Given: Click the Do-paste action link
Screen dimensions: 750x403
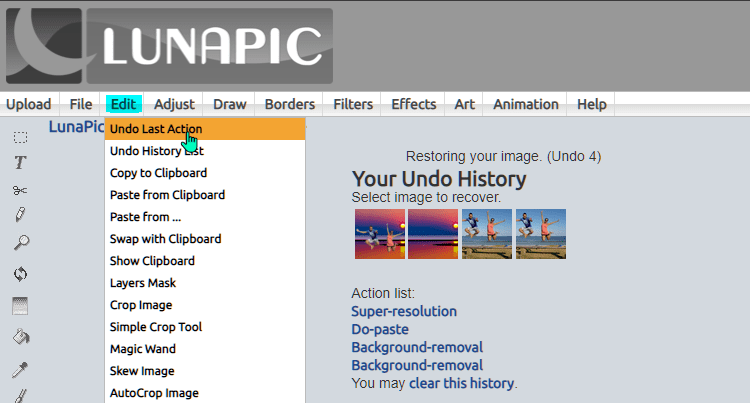Looking at the screenshot, I should click(380, 329).
